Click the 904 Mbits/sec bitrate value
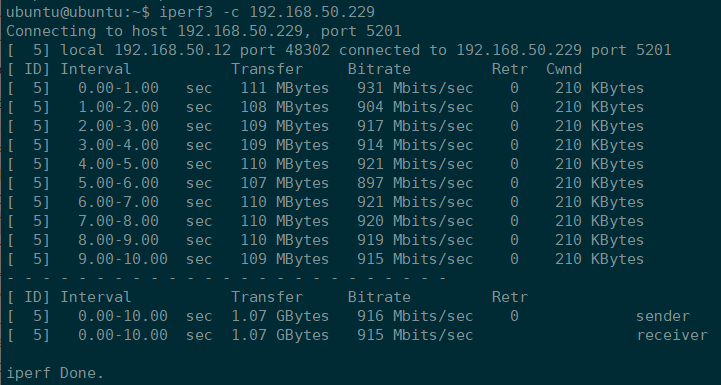The height and width of the screenshot is (385, 721). [x=415, y=107]
